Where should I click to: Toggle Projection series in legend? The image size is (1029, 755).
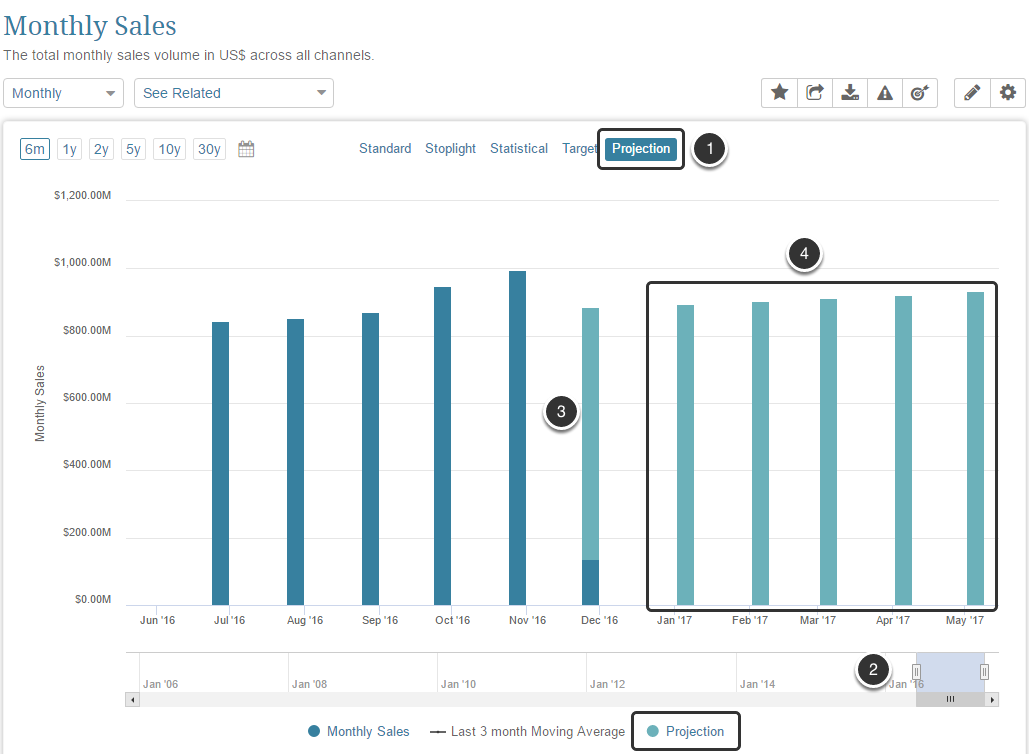tap(685, 731)
